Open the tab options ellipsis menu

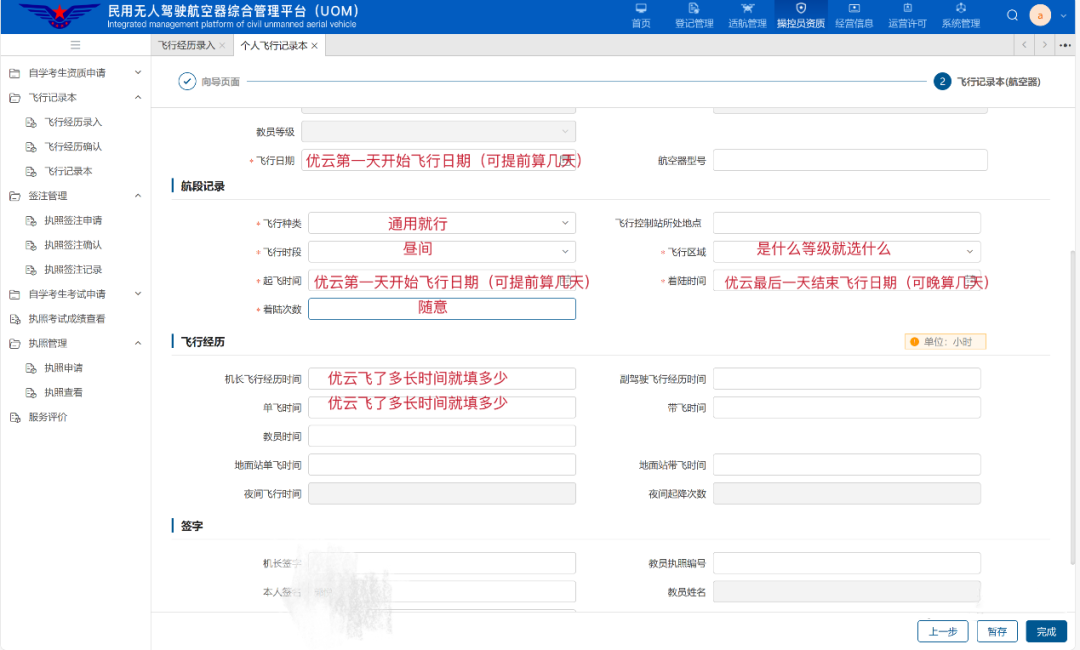pos(1065,45)
